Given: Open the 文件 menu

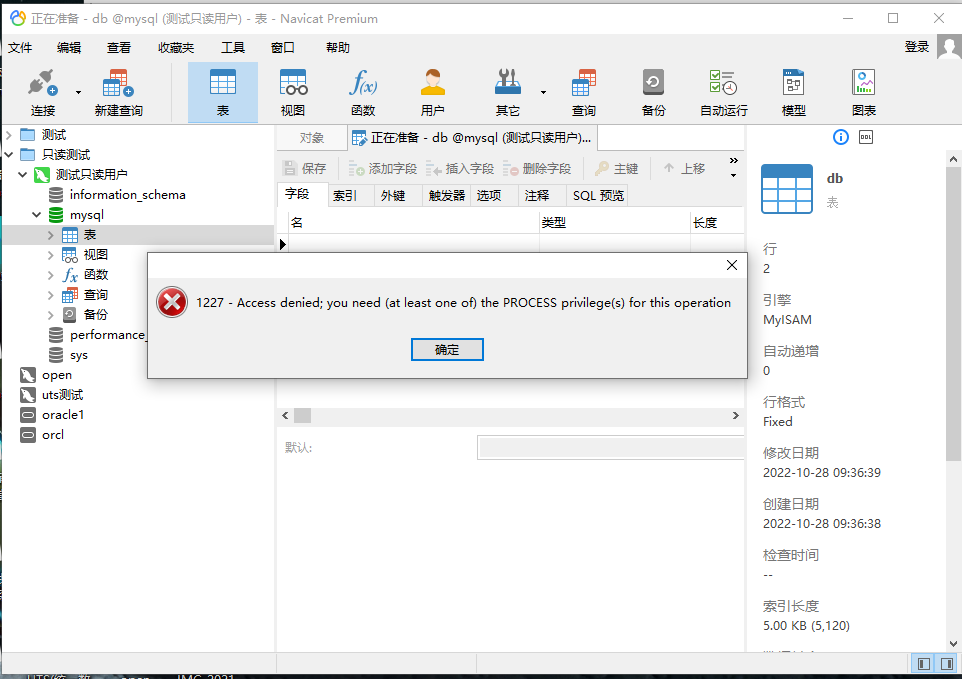Looking at the screenshot, I should 20,48.
